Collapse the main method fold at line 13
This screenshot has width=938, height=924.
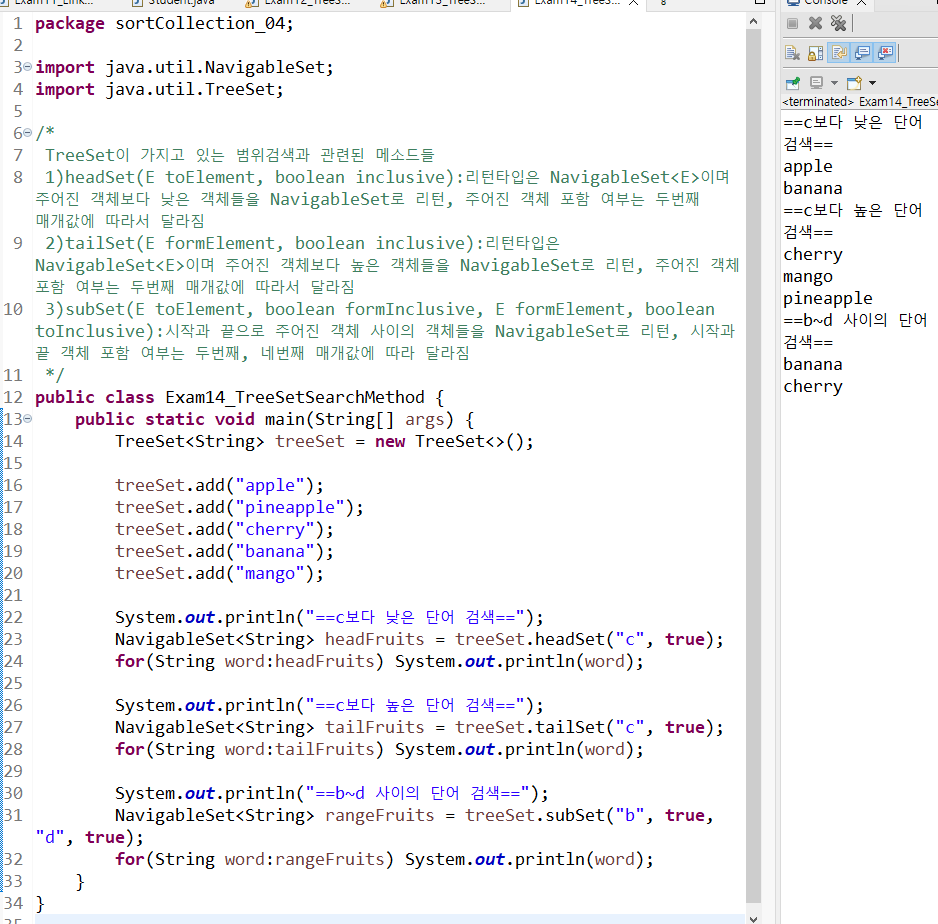[27, 419]
